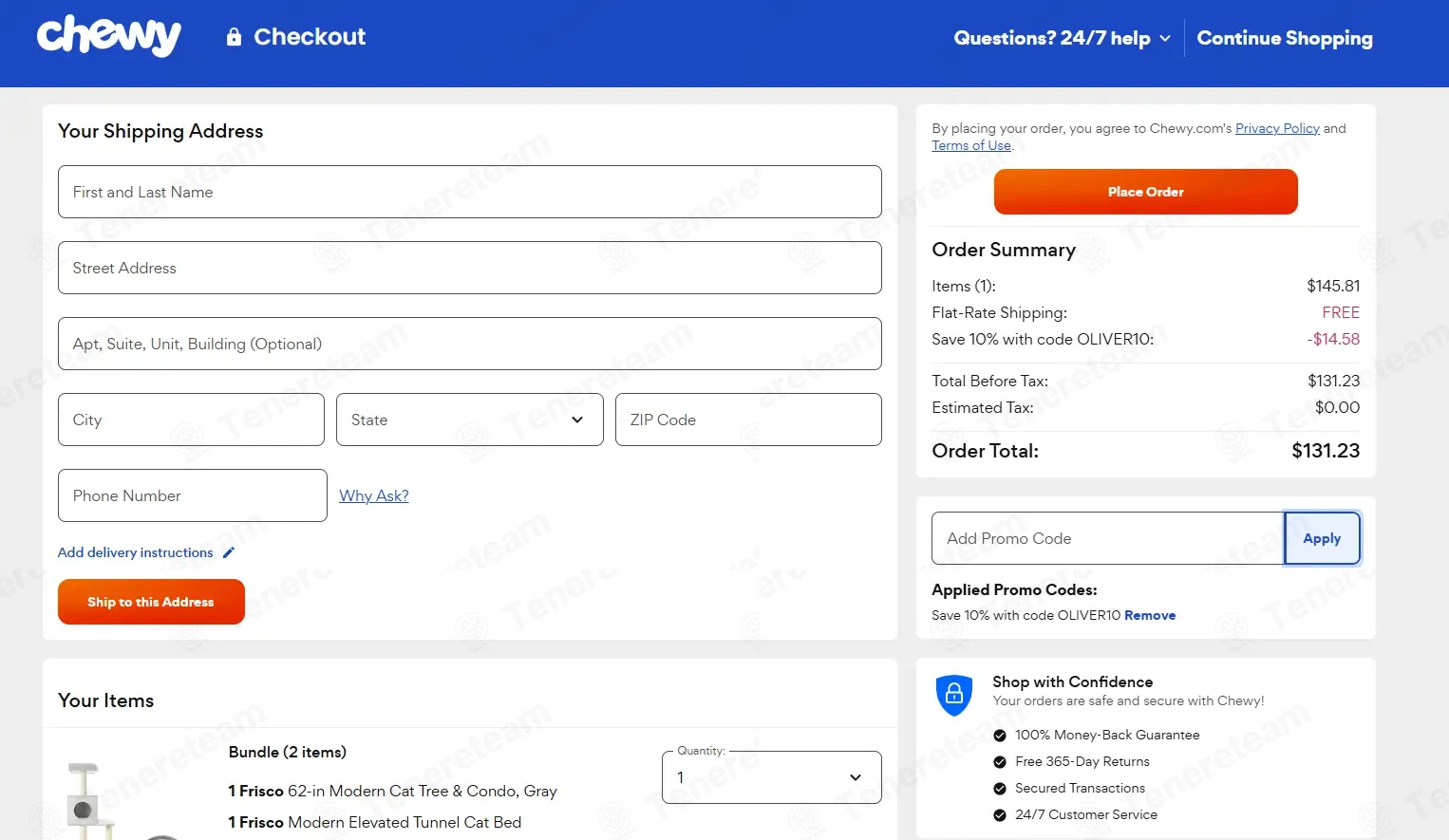Image resolution: width=1449 pixels, height=840 pixels.
Task: Focus the Phone Number field
Action: coord(193,495)
